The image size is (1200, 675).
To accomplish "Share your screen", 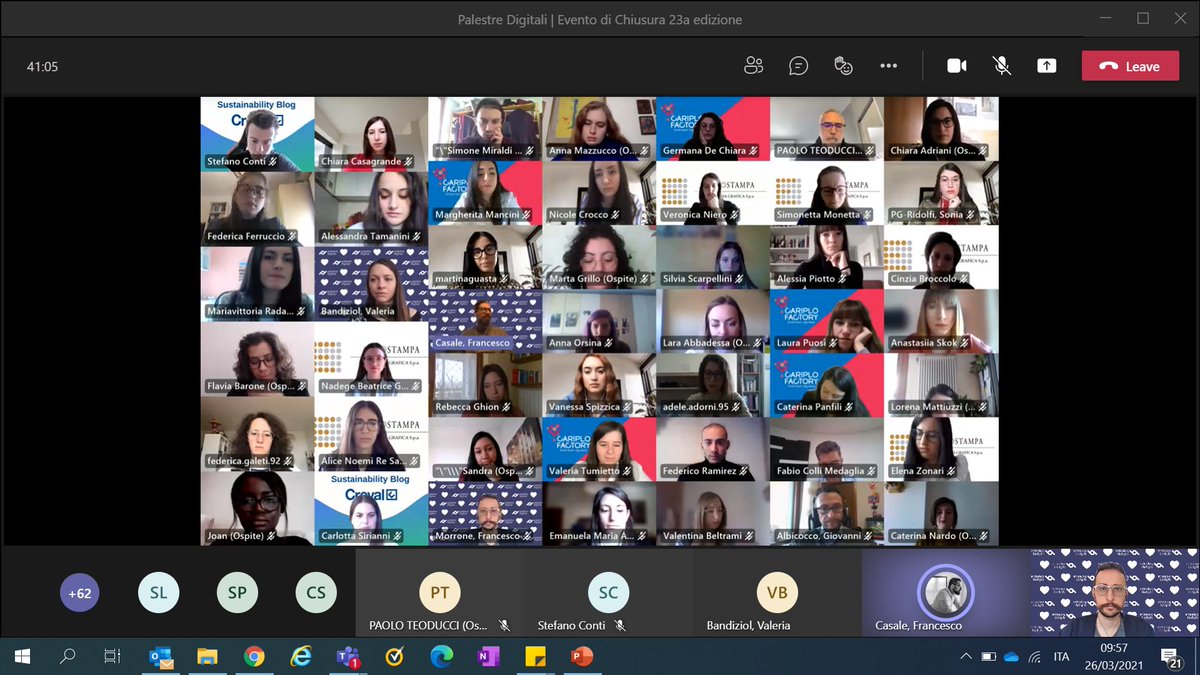I will pos(1046,65).
